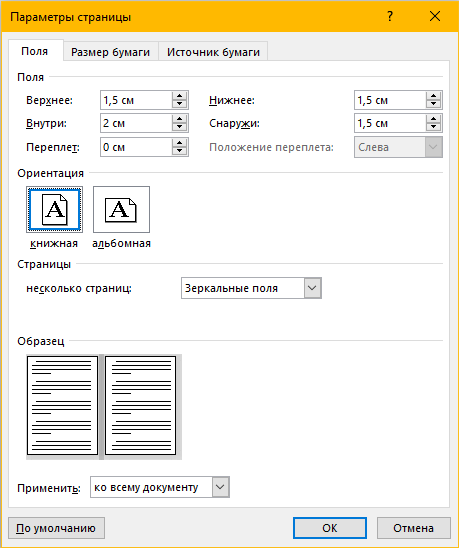
Task: Click the Образец page preview thumbnail
Action: click(104, 407)
